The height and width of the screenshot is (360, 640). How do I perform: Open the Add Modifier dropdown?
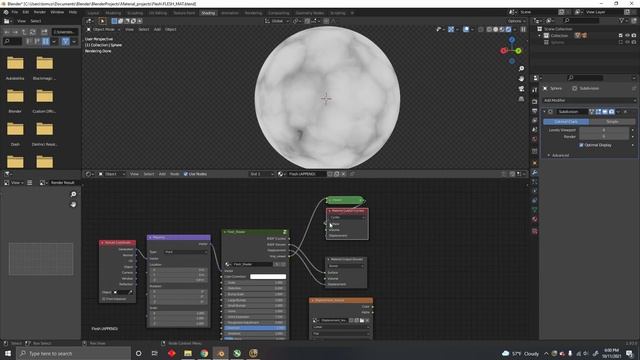(x=589, y=100)
